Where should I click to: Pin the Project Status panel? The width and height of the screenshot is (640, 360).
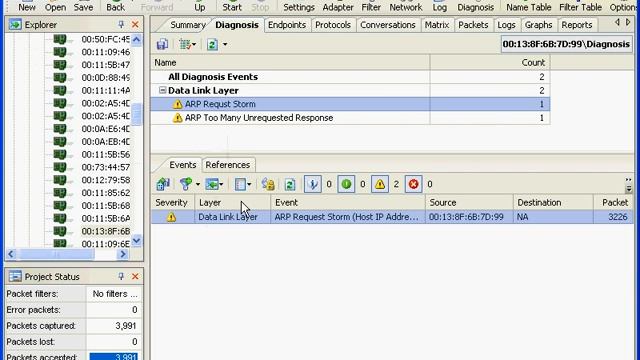coord(121,276)
